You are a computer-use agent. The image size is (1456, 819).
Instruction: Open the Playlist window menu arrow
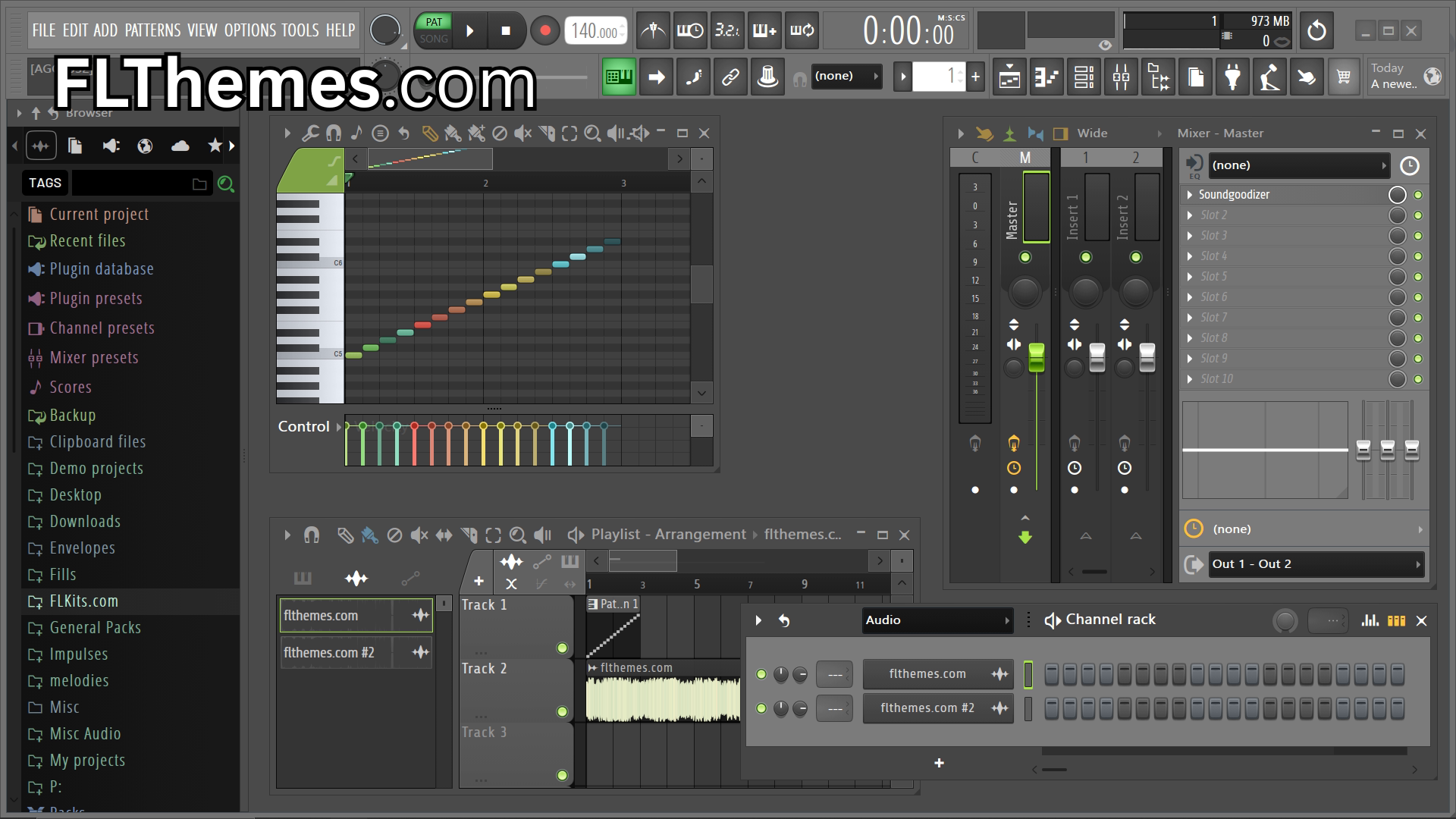click(x=287, y=535)
